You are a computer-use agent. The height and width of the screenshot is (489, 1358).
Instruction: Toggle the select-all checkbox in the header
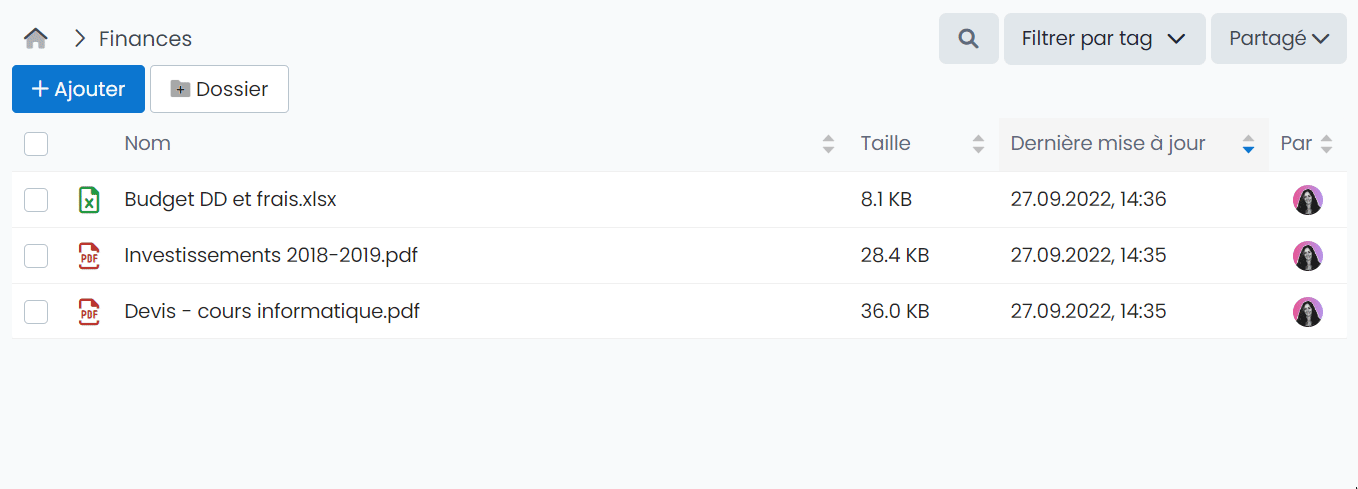[36, 144]
